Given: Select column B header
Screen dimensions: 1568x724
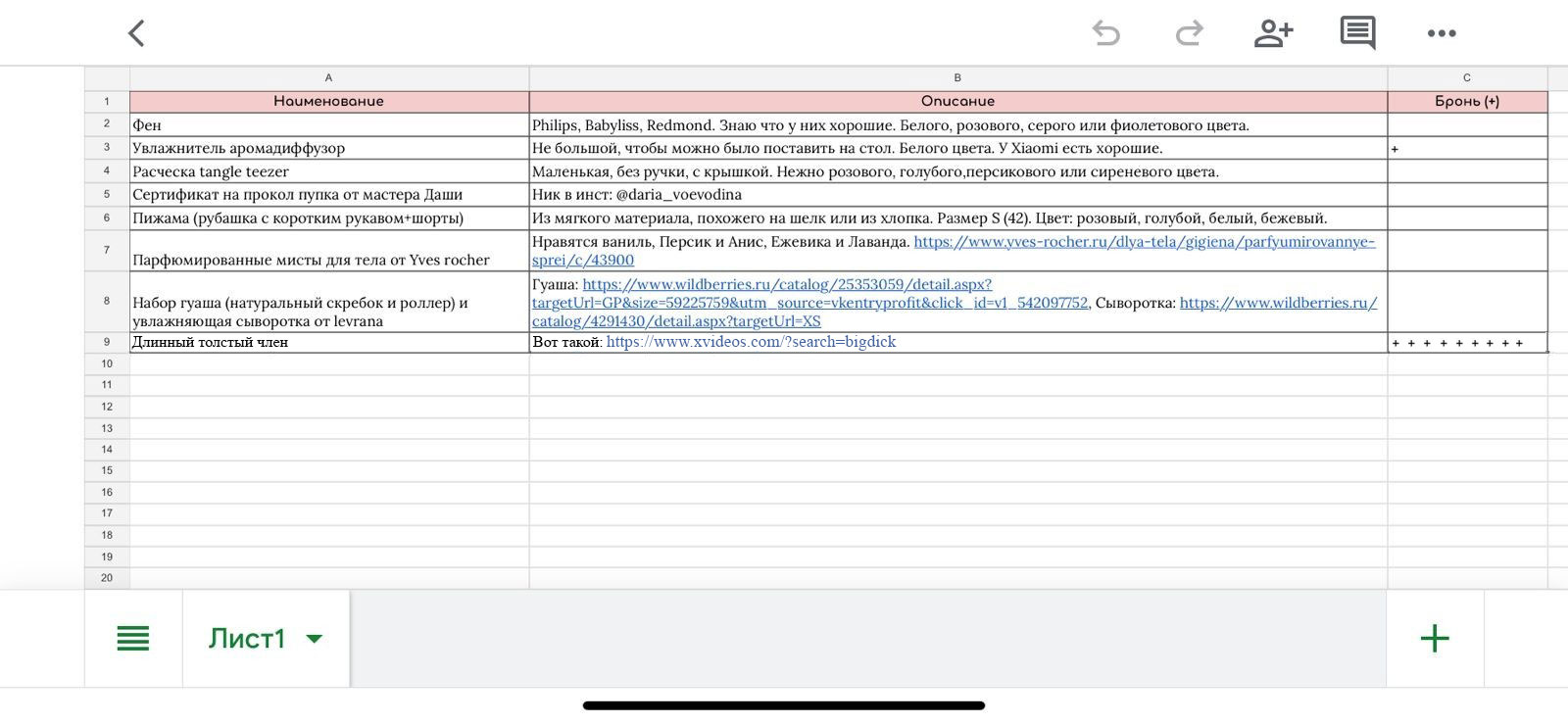Looking at the screenshot, I should tap(957, 77).
